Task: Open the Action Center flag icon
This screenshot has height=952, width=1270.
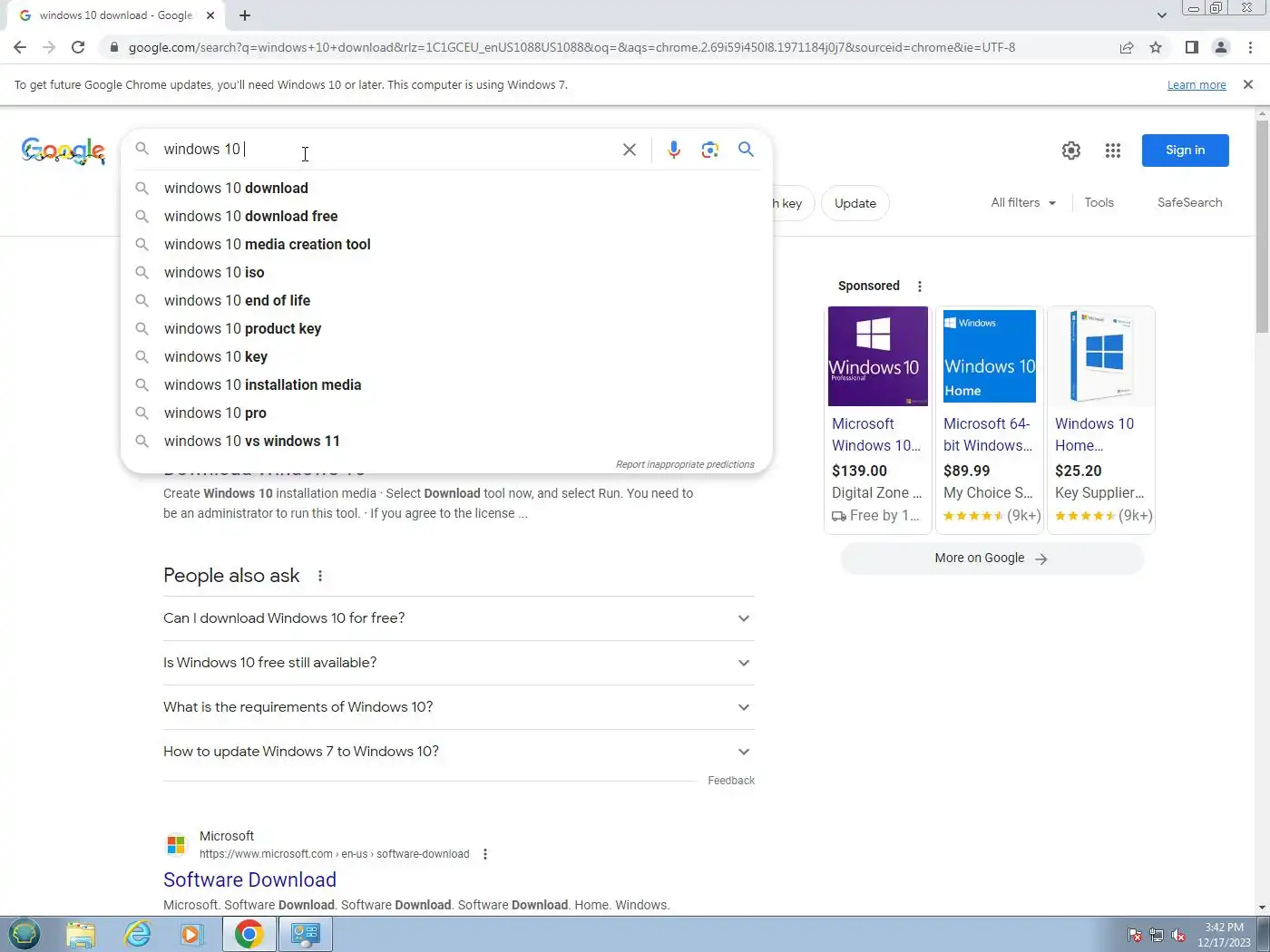Action: (1135, 935)
